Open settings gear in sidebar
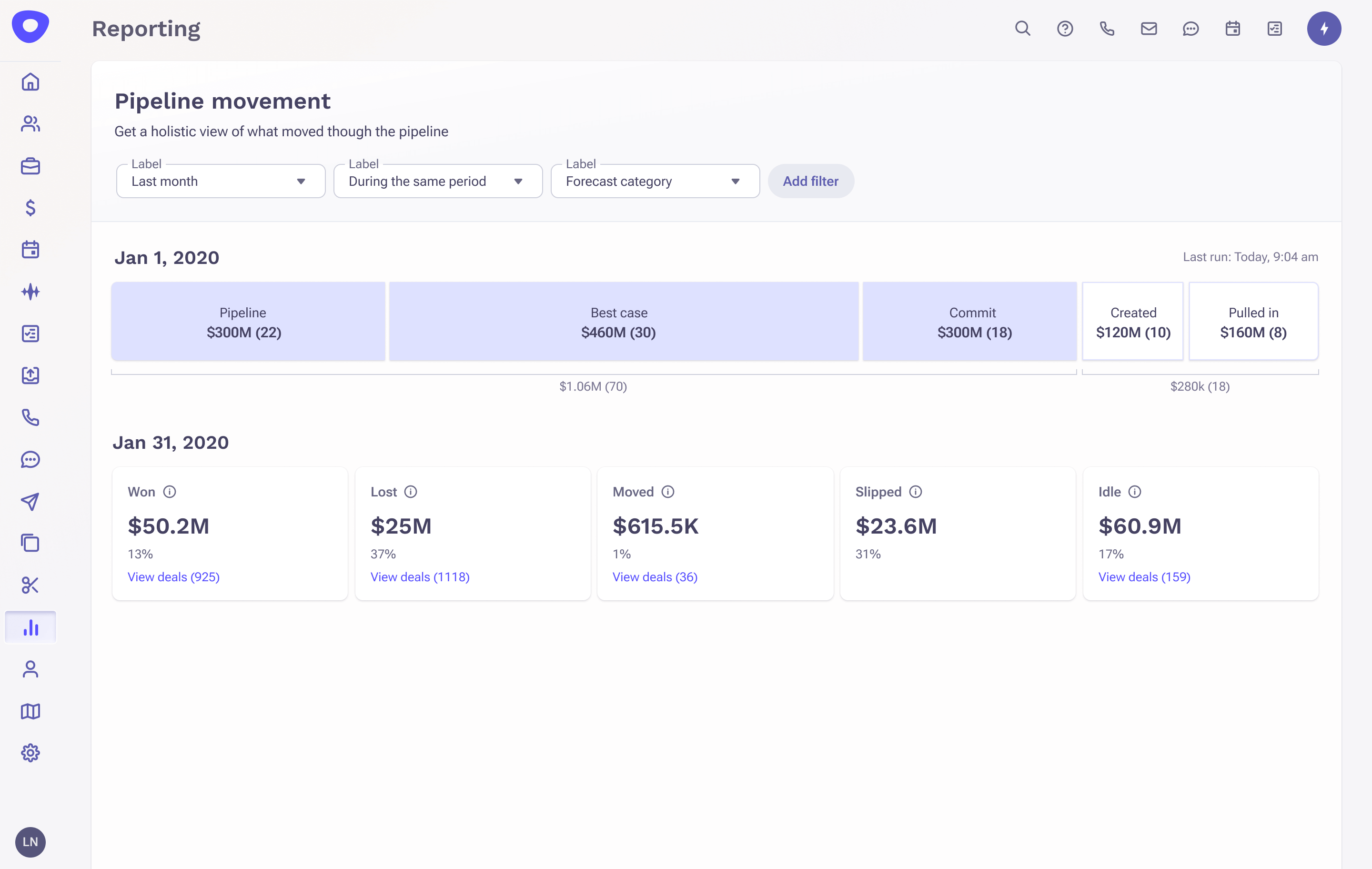 click(x=31, y=753)
